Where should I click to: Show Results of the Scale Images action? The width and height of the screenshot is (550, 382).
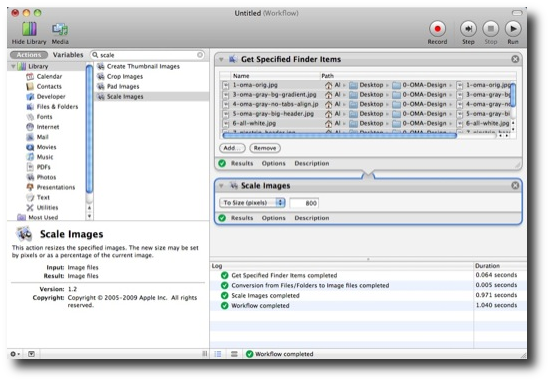pyautogui.click(x=242, y=218)
